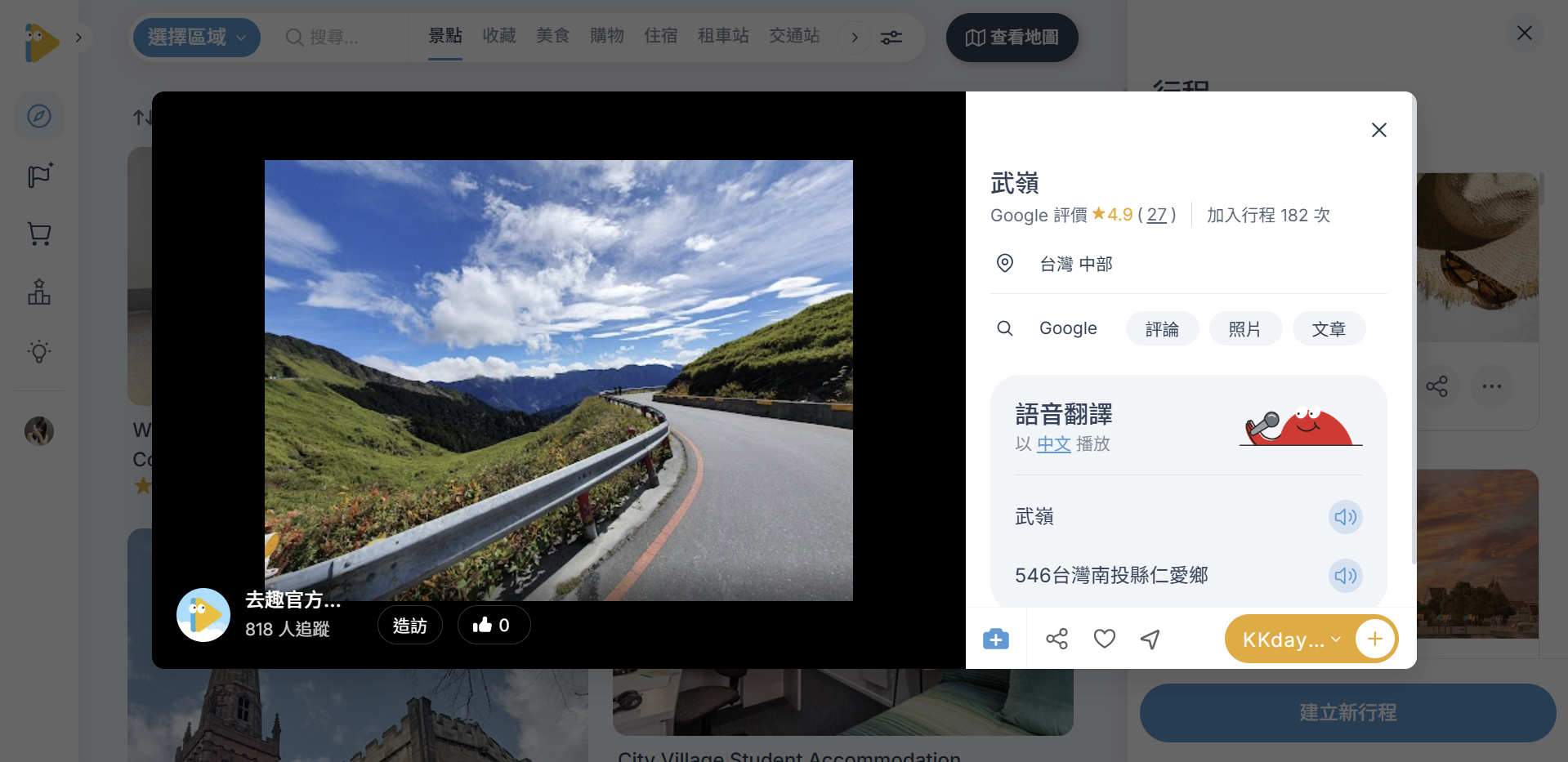Click the 建立新行程 button
This screenshot has height=762, width=1568.
click(1348, 713)
